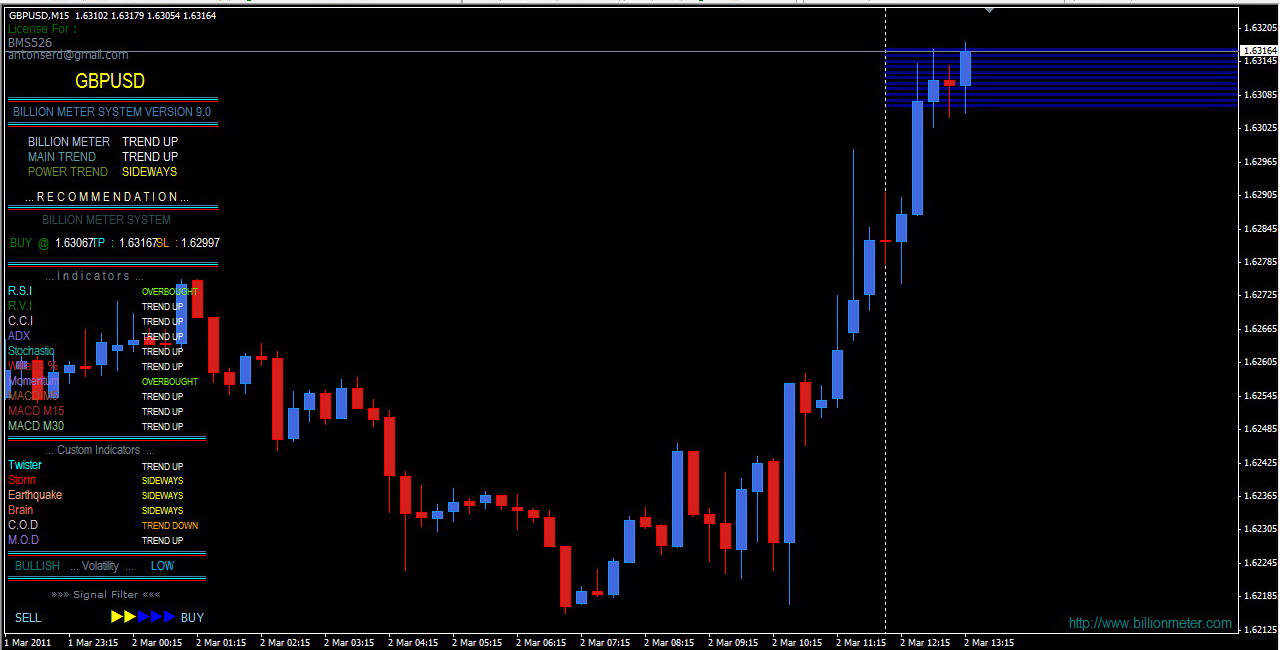This screenshot has height=650, width=1280.
Task: Click the first yellow Signal Filter arrow
Action: coord(117,617)
